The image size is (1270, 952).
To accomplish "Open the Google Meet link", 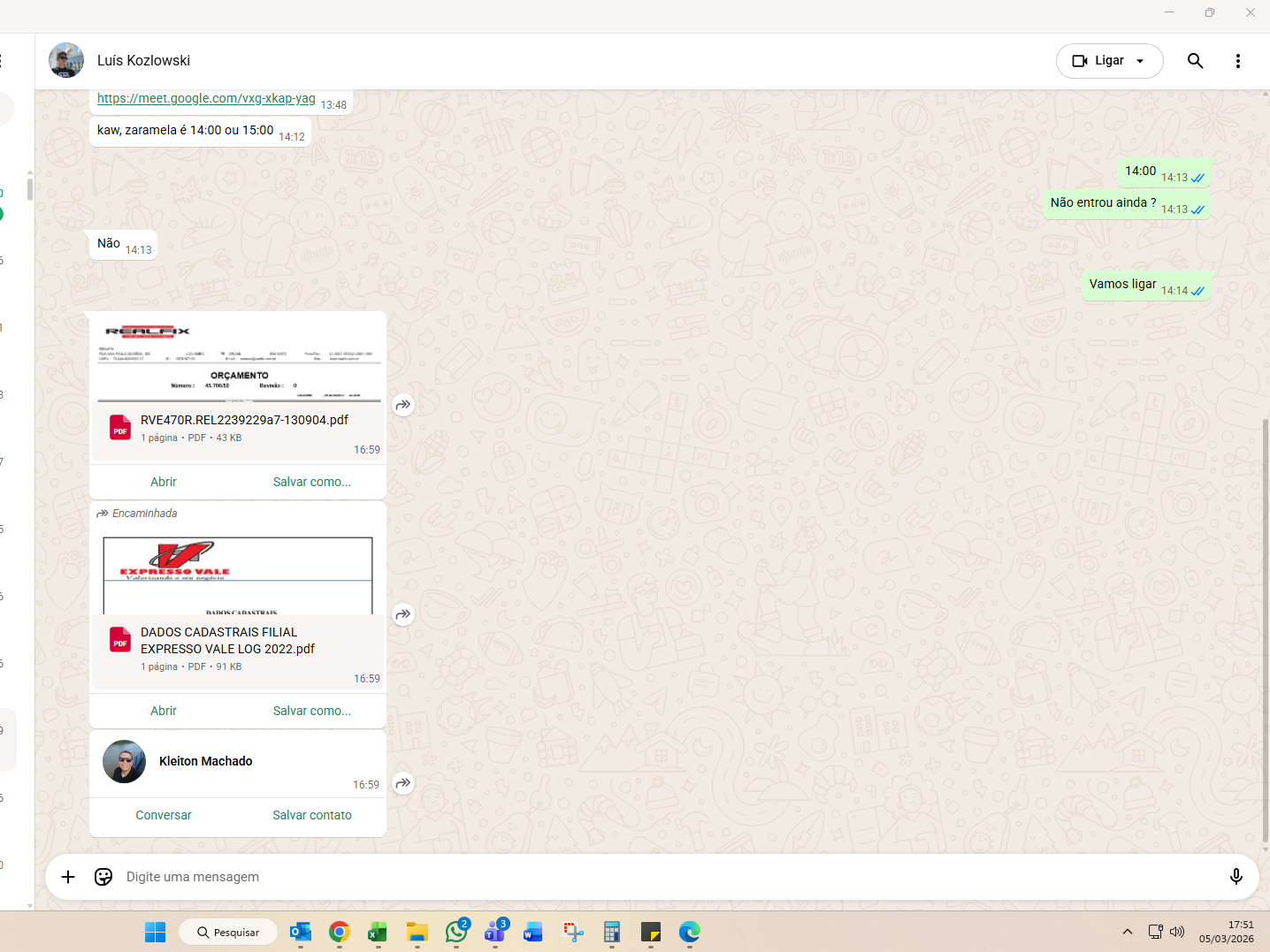I will pos(206,98).
